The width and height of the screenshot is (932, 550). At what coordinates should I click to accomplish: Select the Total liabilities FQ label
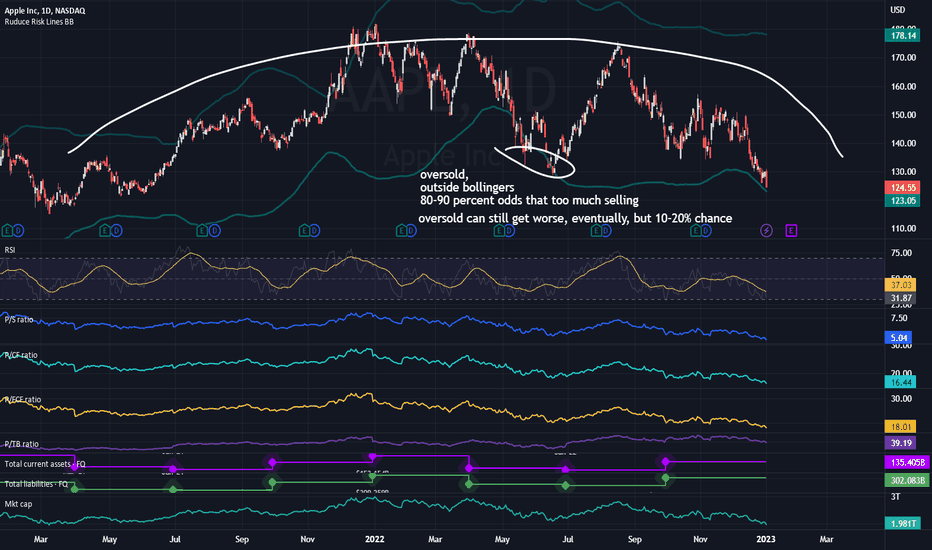[36, 484]
